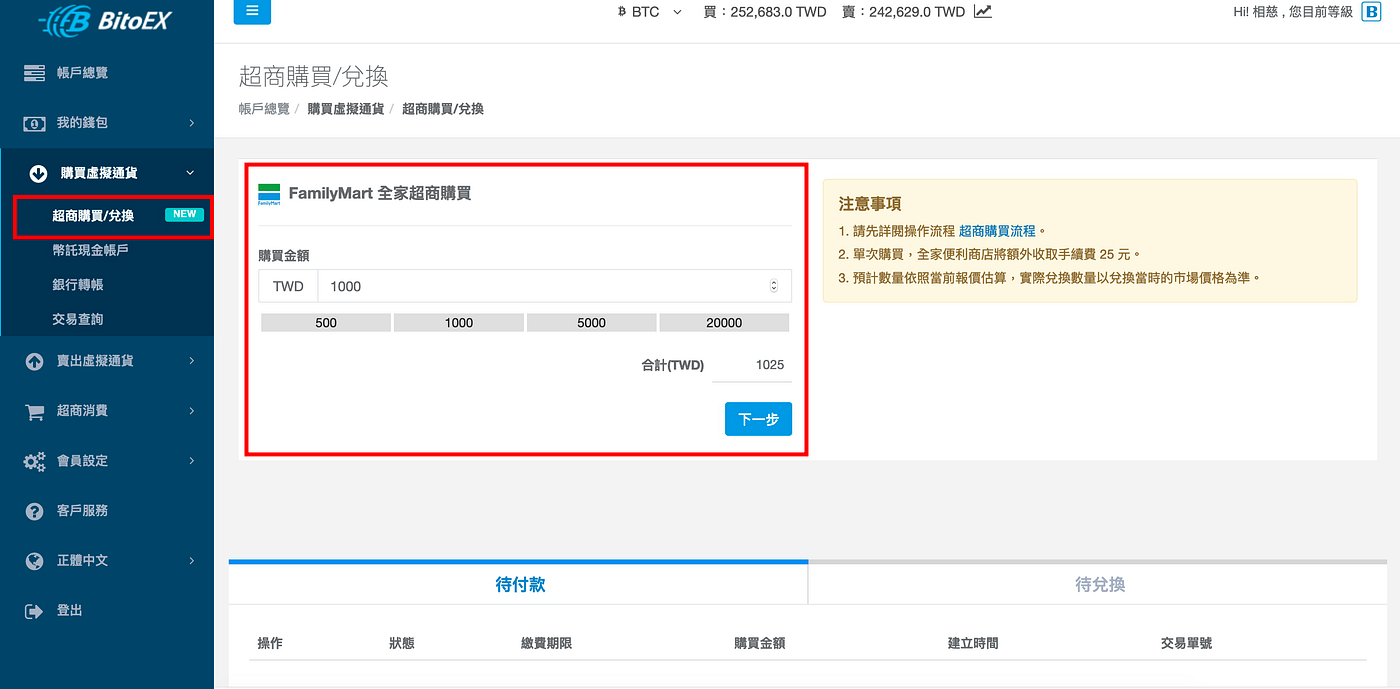Screen dimensions: 1400x689
Task: Click the 下一步 button
Action: [758, 419]
